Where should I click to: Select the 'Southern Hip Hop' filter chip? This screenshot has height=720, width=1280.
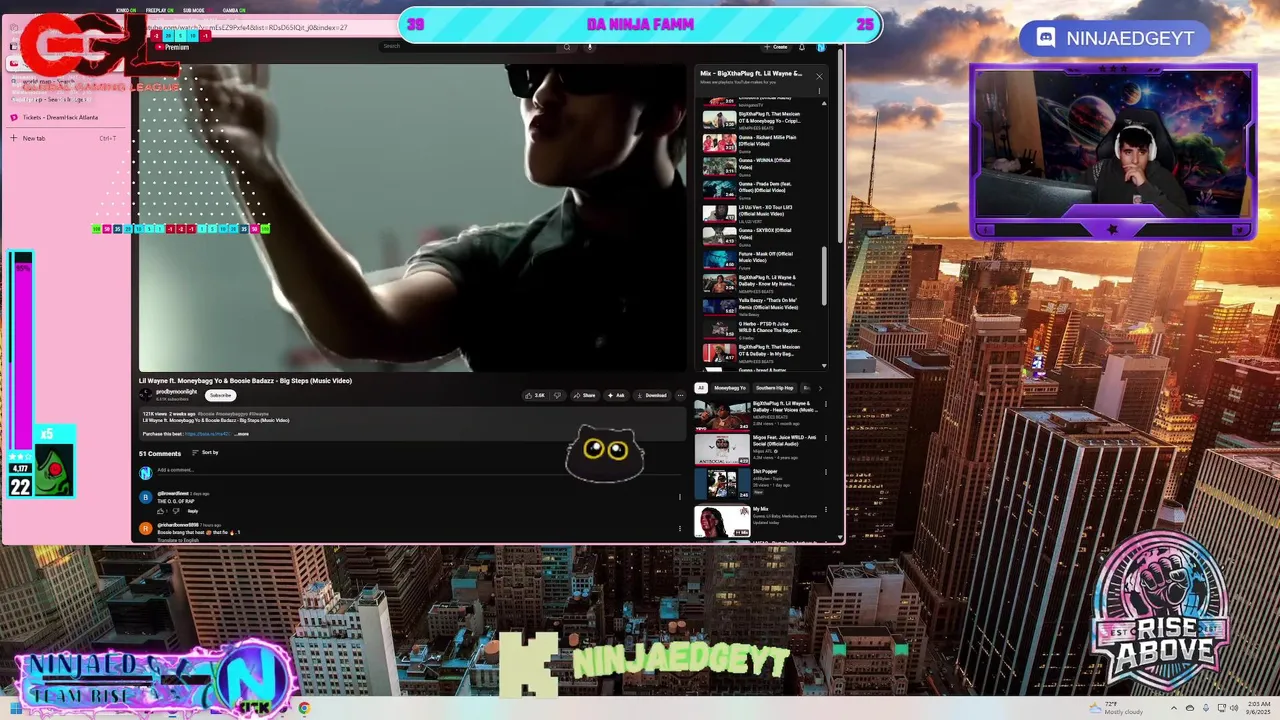[x=775, y=388]
